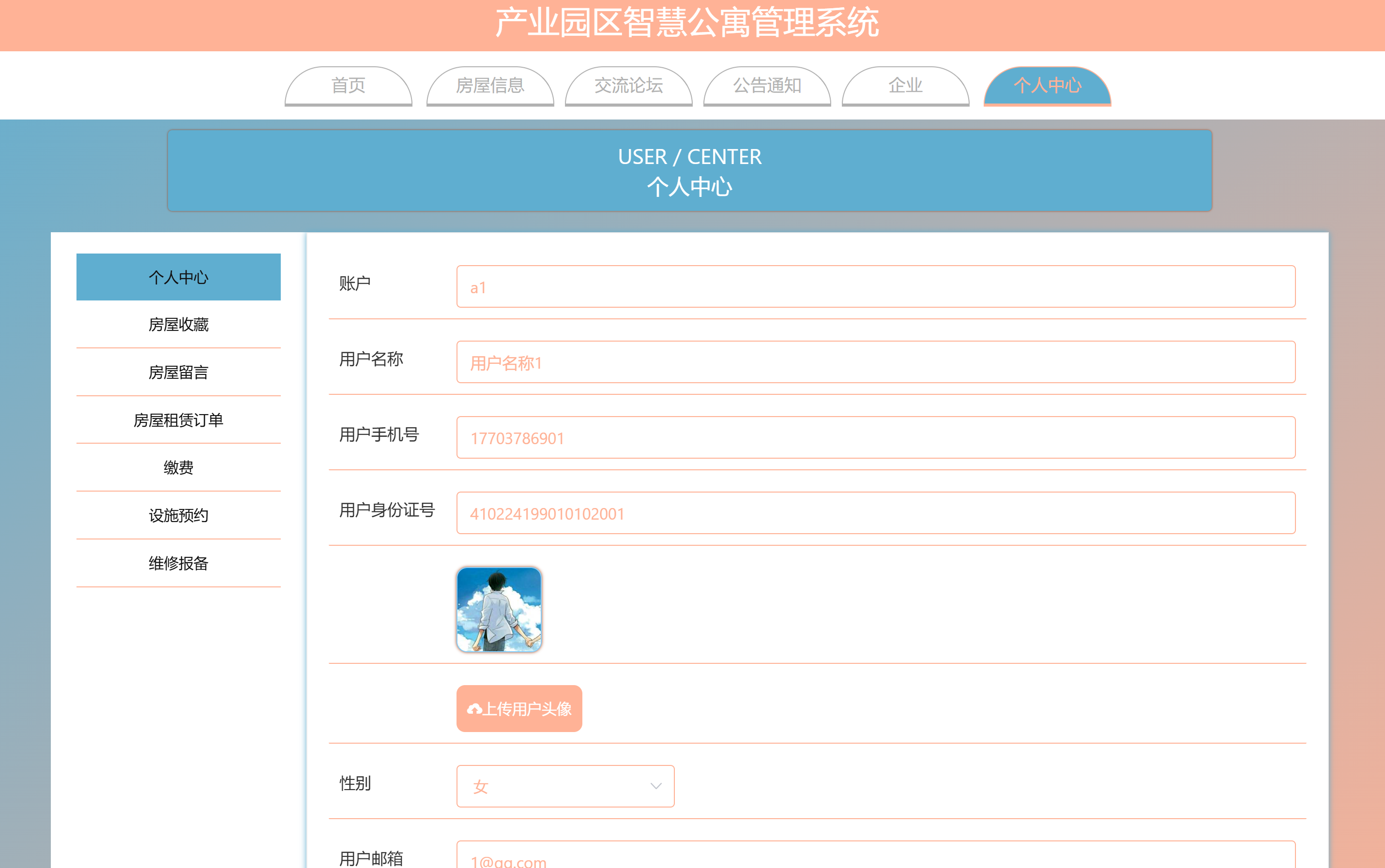Open the 性别 dropdown showing 女
This screenshot has height=868, width=1385.
click(x=565, y=787)
